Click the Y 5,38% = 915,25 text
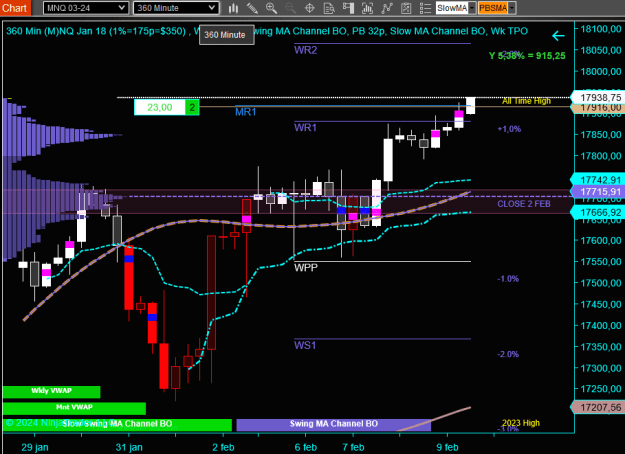 coord(527,56)
